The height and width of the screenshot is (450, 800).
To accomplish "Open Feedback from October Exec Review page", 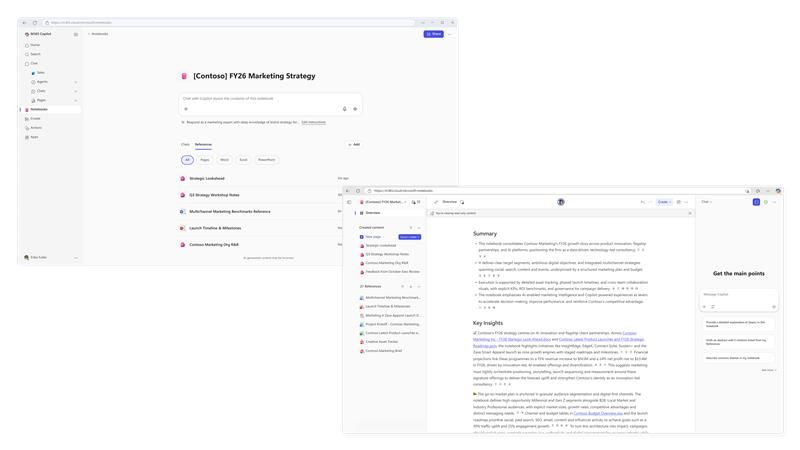I will 392,271.
